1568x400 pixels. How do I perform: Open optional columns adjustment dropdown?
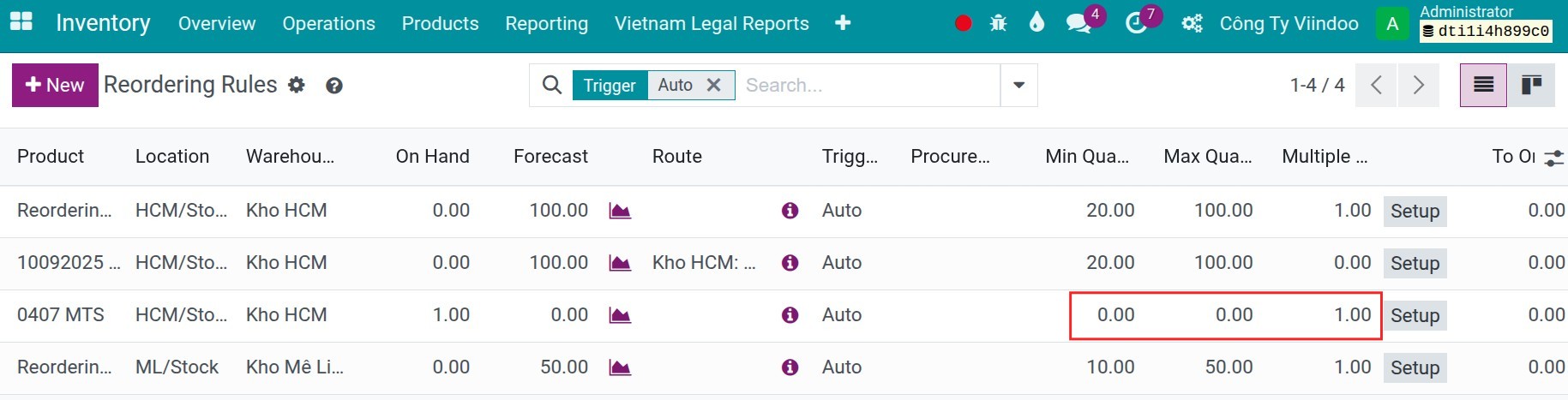(1553, 158)
